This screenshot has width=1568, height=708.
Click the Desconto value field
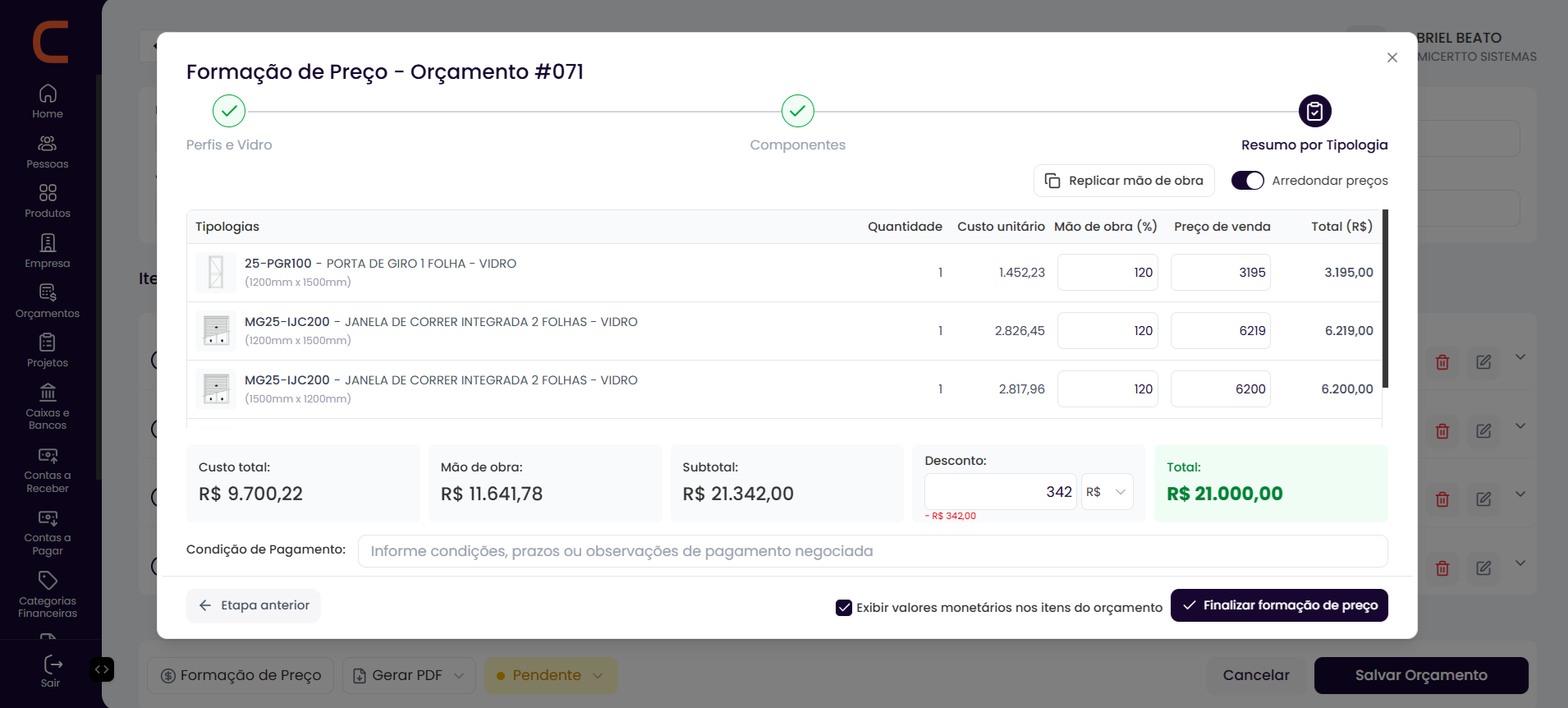tap(1001, 492)
